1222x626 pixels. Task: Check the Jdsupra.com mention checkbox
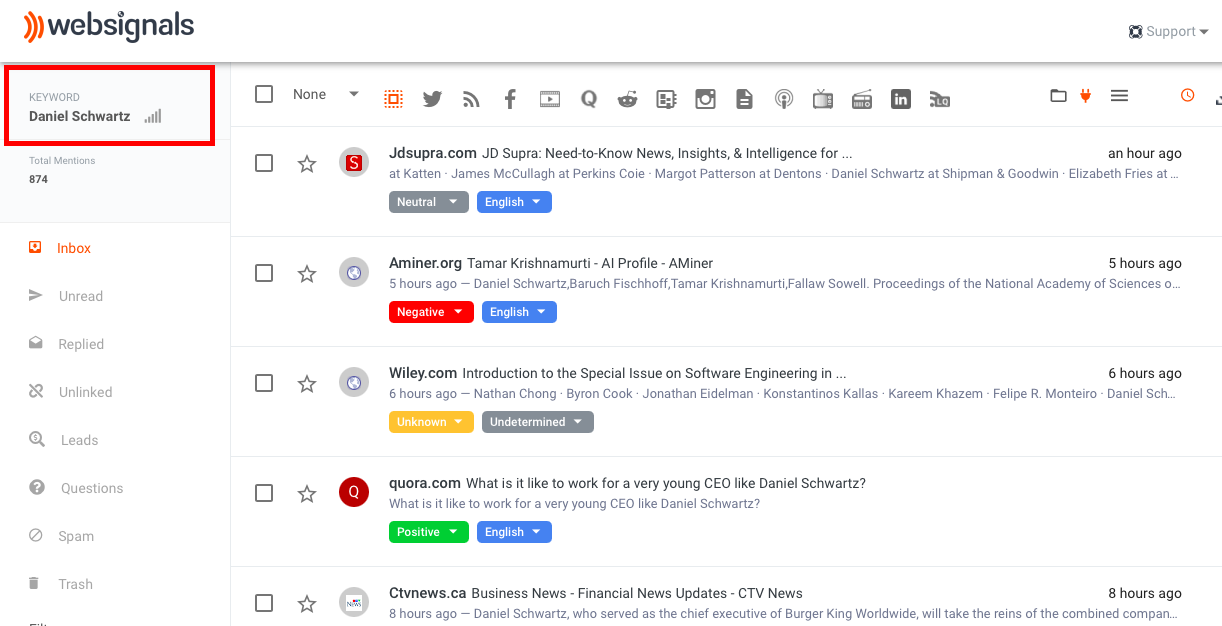(x=264, y=163)
